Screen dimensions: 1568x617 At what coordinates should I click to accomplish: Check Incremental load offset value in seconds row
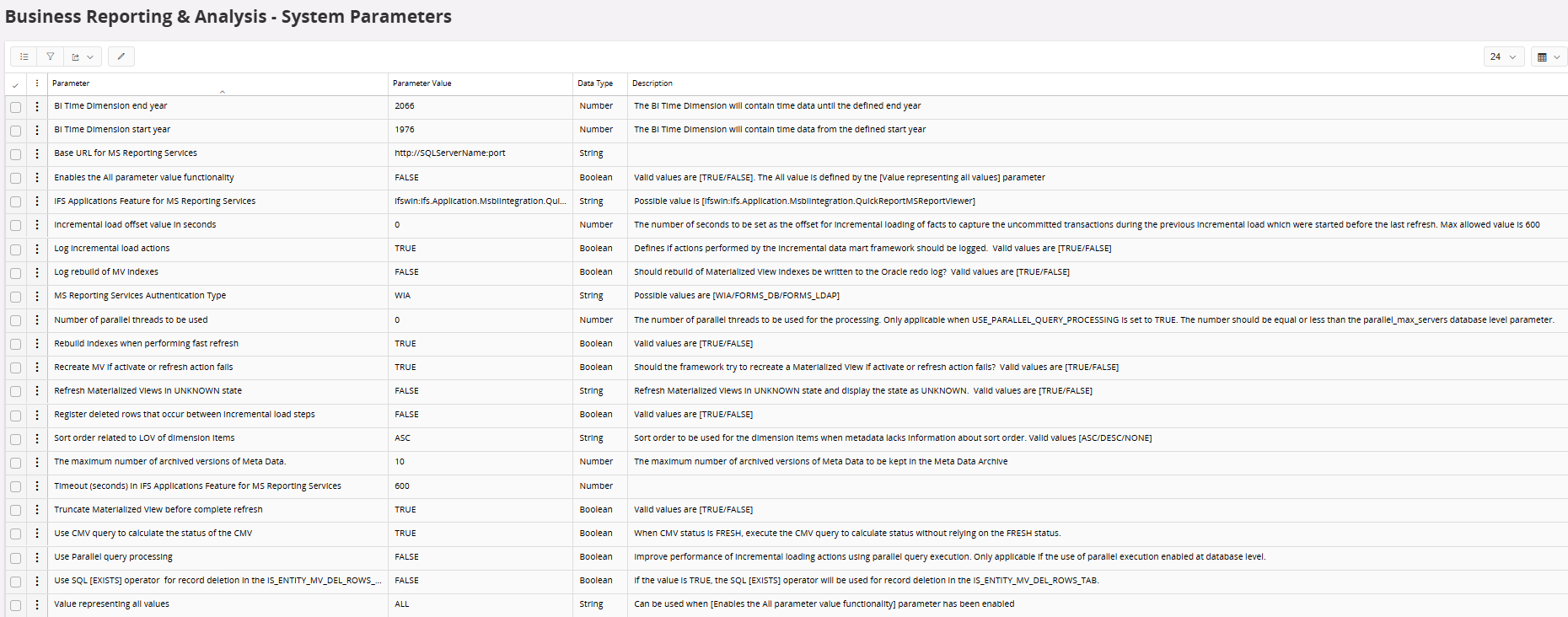click(x=15, y=225)
